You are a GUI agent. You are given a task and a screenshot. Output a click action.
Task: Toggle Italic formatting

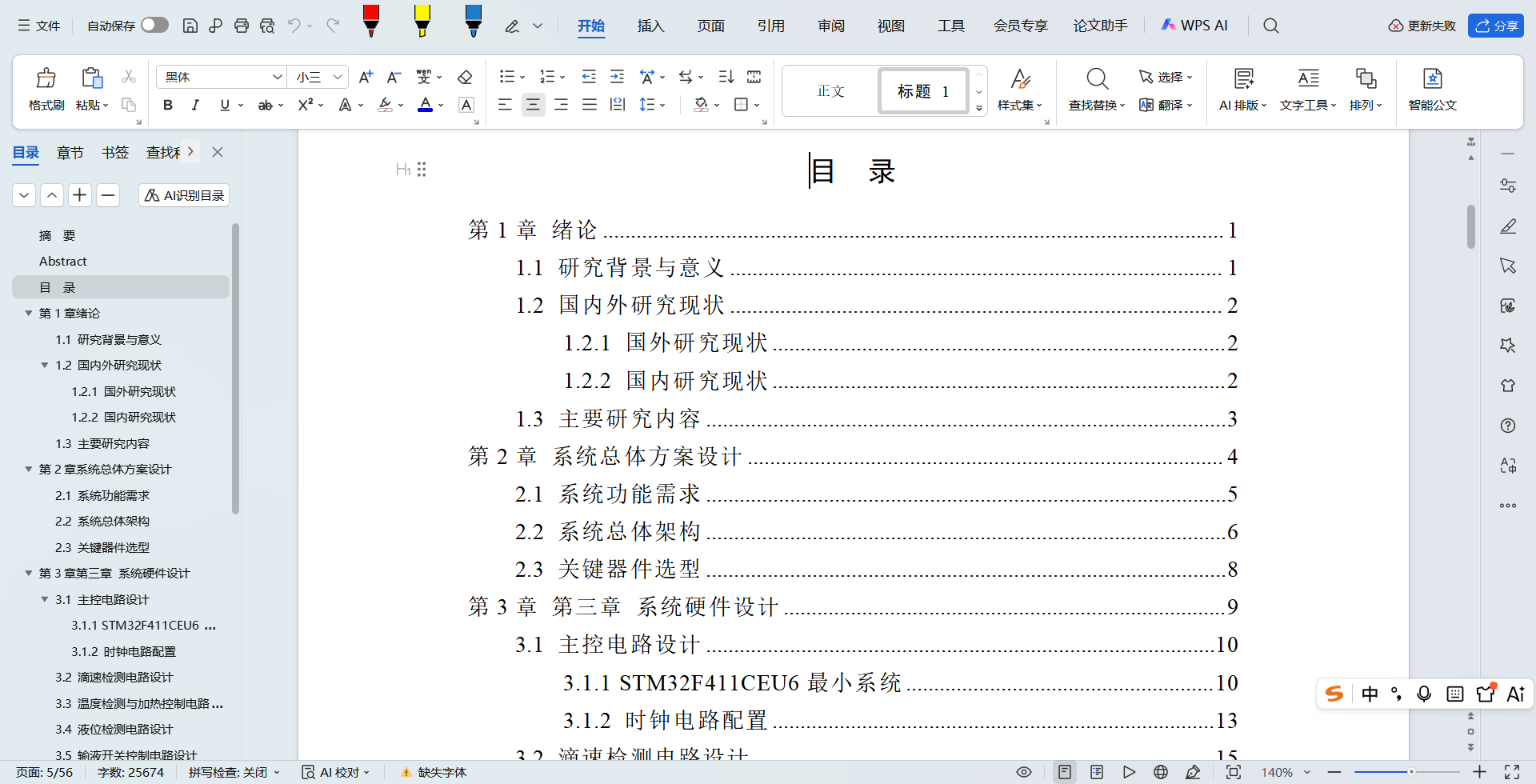tap(195, 105)
